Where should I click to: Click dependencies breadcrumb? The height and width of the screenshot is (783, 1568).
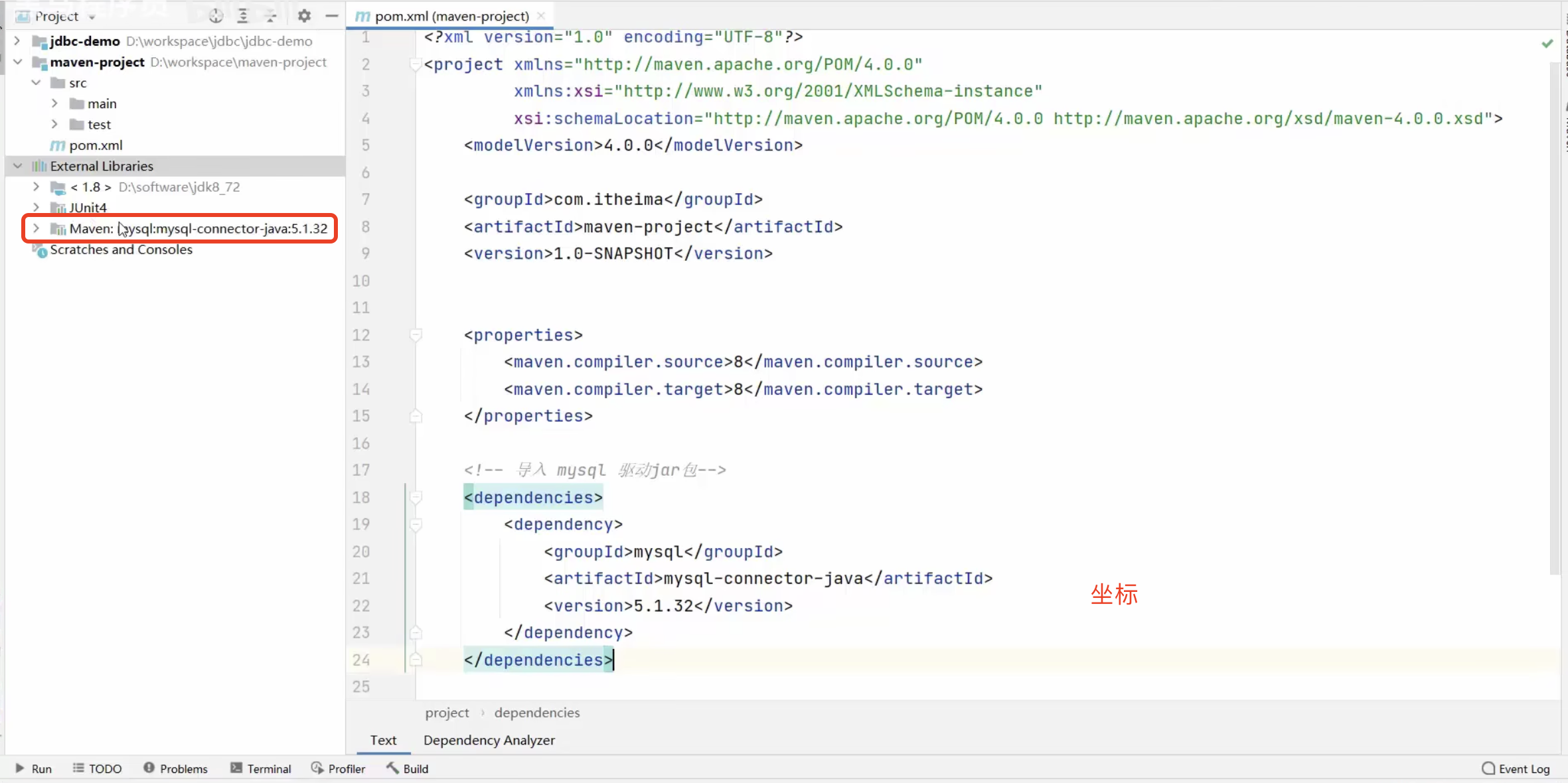point(537,713)
